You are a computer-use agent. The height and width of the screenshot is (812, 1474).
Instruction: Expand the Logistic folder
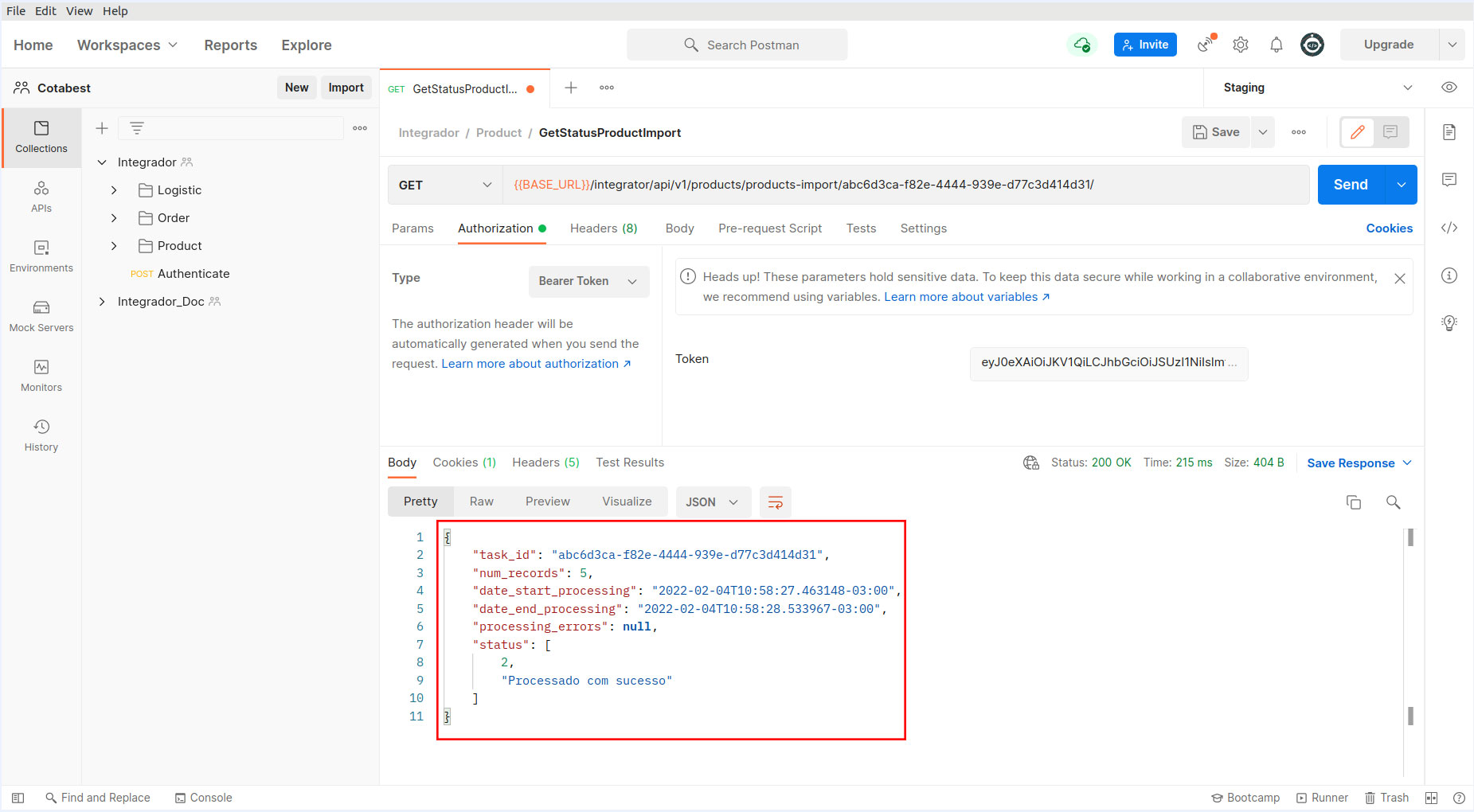pyautogui.click(x=114, y=190)
